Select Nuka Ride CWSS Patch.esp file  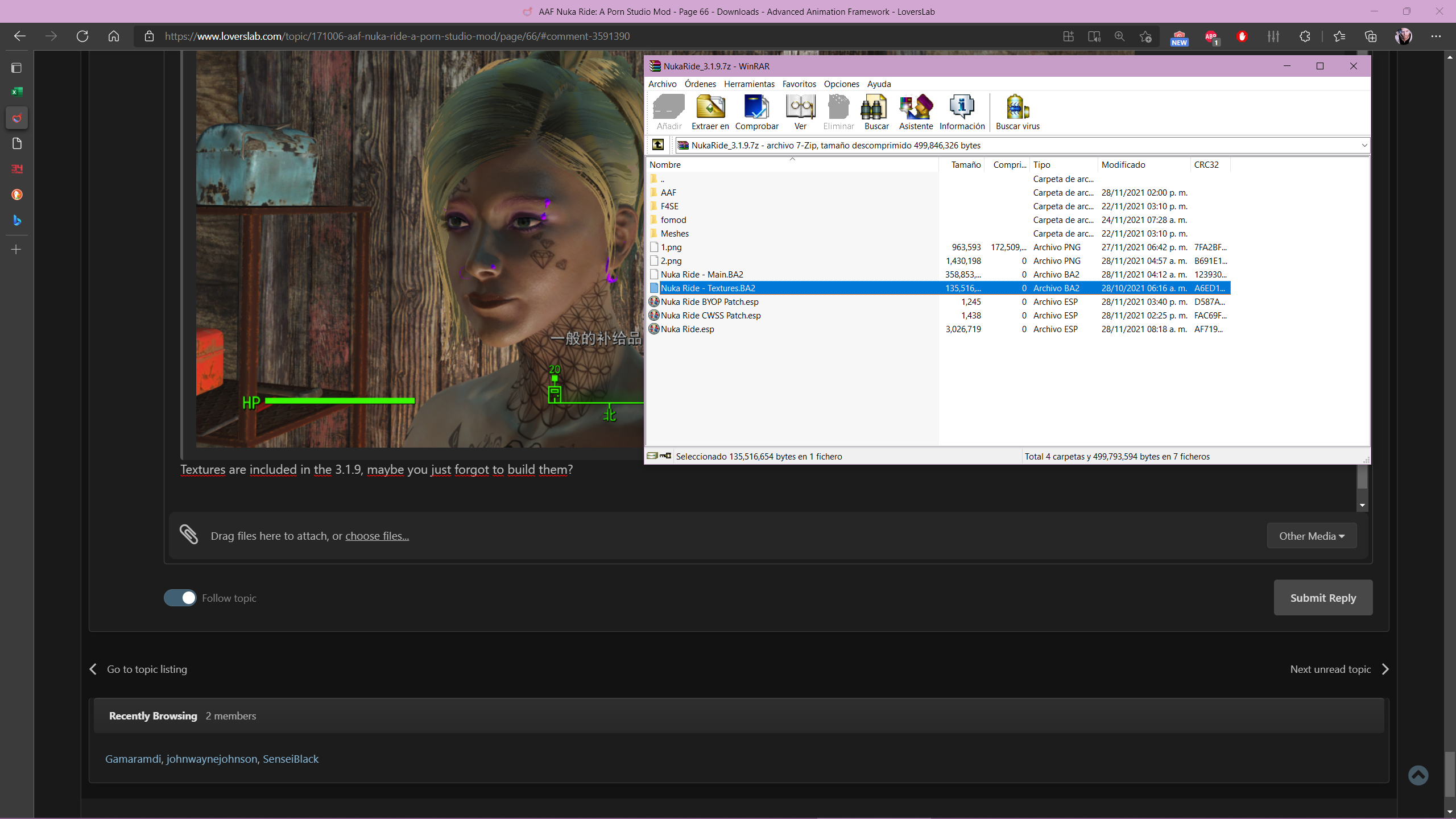[x=938, y=316]
